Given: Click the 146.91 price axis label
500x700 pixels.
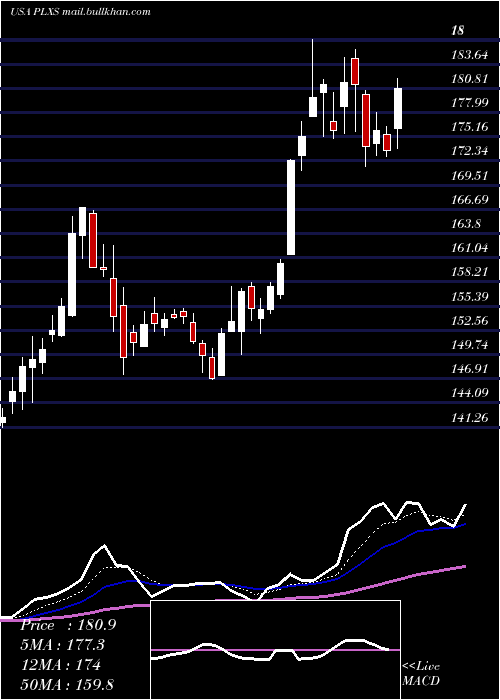Looking at the screenshot, I should (x=469, y=369).
